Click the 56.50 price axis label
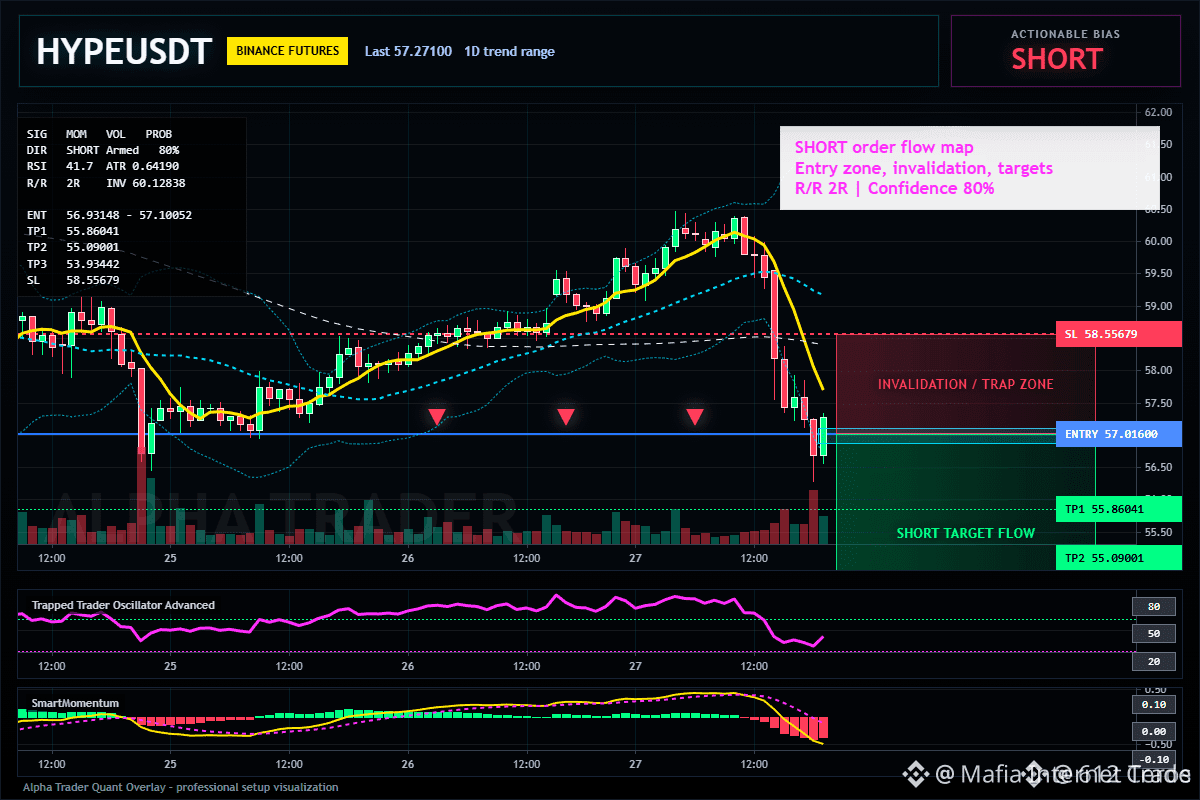This screenshot has width=1200, height=800. [x=1158, y=467]
